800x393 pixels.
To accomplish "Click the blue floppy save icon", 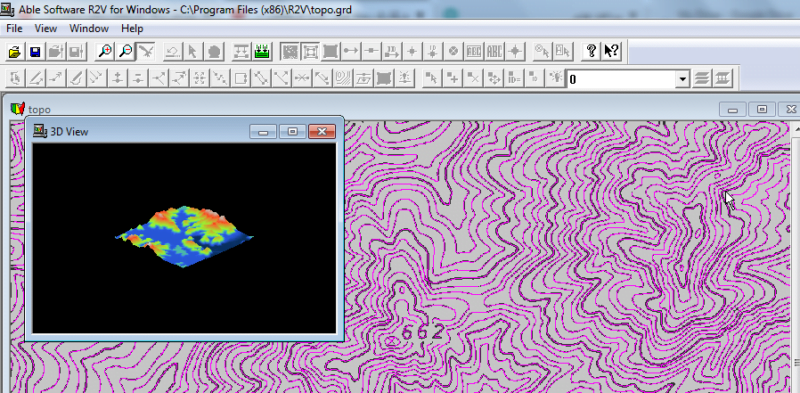I will (x=35, y=51).
